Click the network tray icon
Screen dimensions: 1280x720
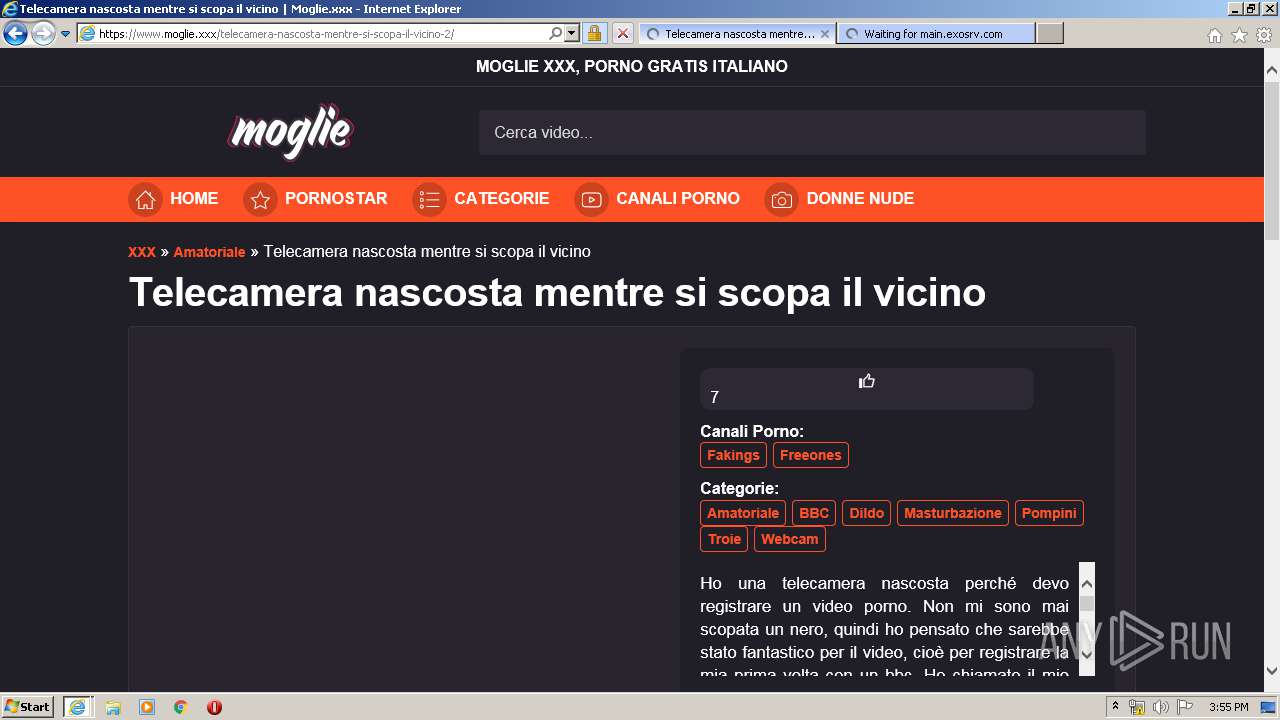1137,707
